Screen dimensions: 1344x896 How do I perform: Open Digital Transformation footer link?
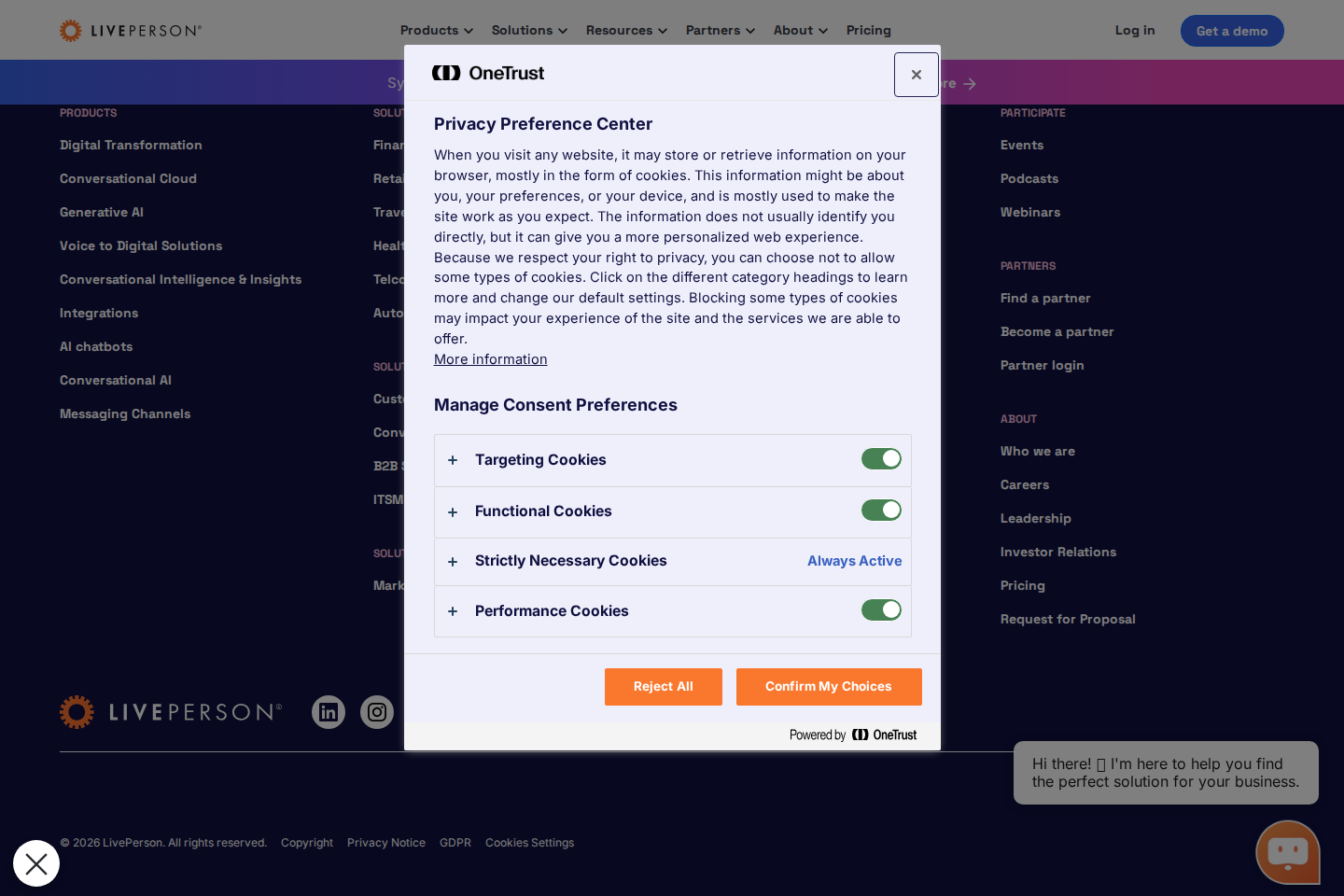coord(131,145)
